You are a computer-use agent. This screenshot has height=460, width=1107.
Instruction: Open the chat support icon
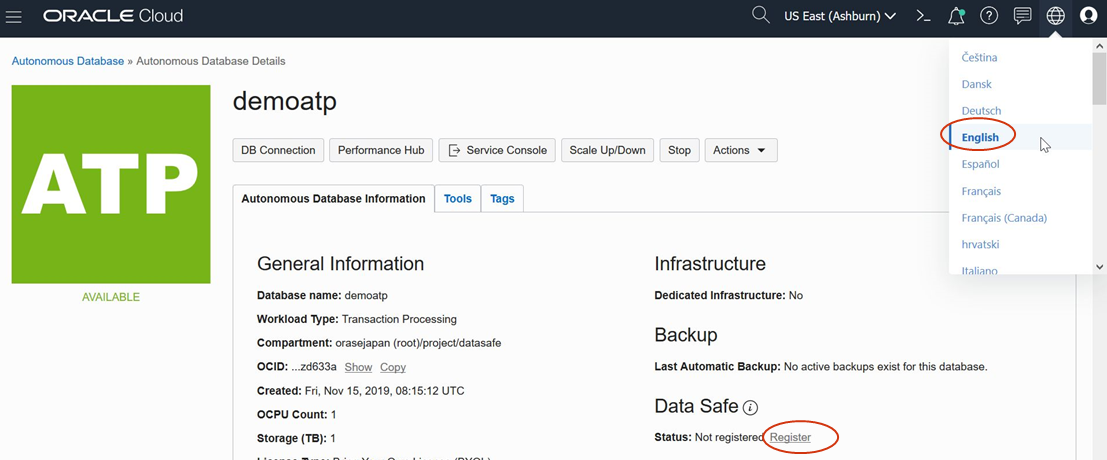click(x=1022, y=16)
